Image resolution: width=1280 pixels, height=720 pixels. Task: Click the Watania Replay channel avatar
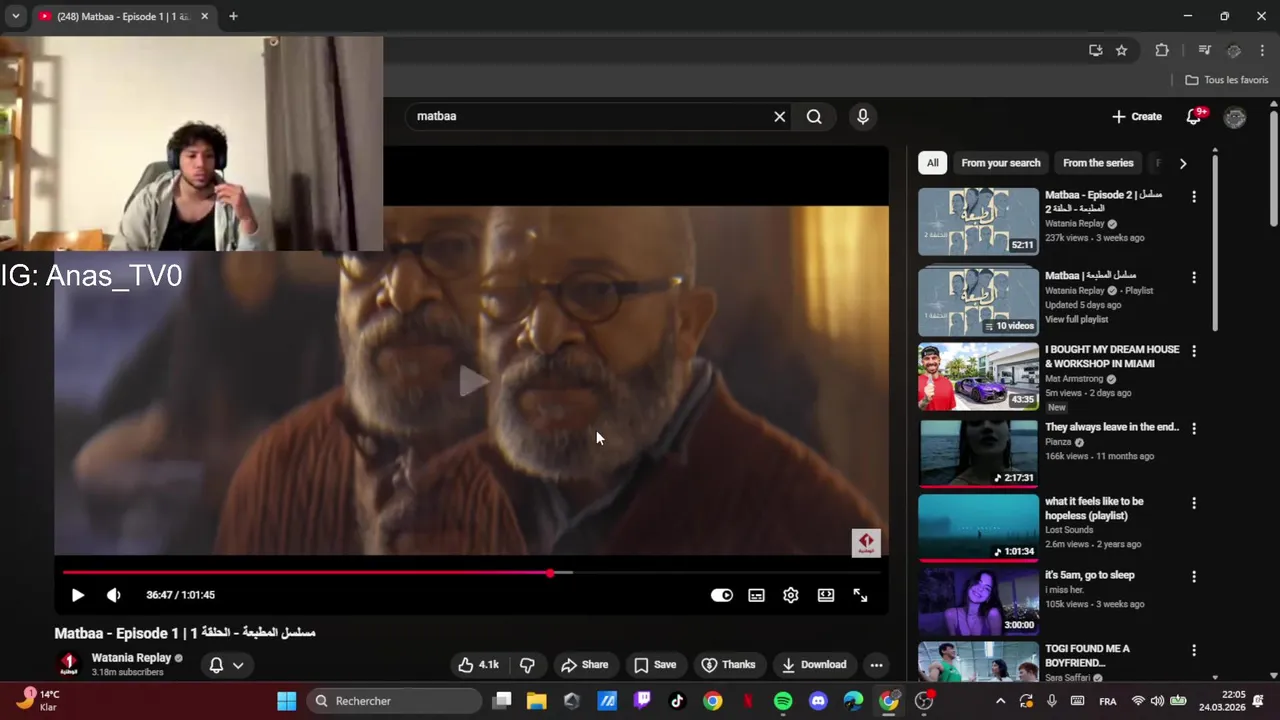click(69, 664)
